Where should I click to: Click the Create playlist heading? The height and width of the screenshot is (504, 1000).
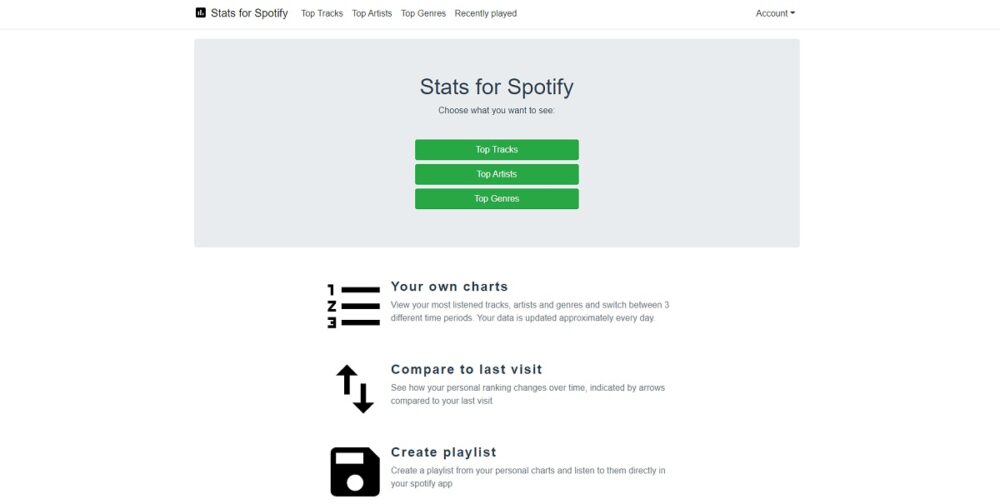pos(443,452)
